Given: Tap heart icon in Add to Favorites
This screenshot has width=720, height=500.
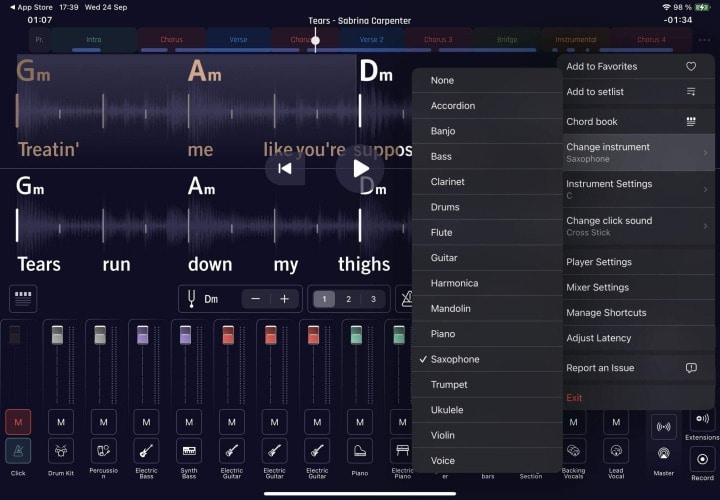Looking at the screenshot, I should click(691, 66).
